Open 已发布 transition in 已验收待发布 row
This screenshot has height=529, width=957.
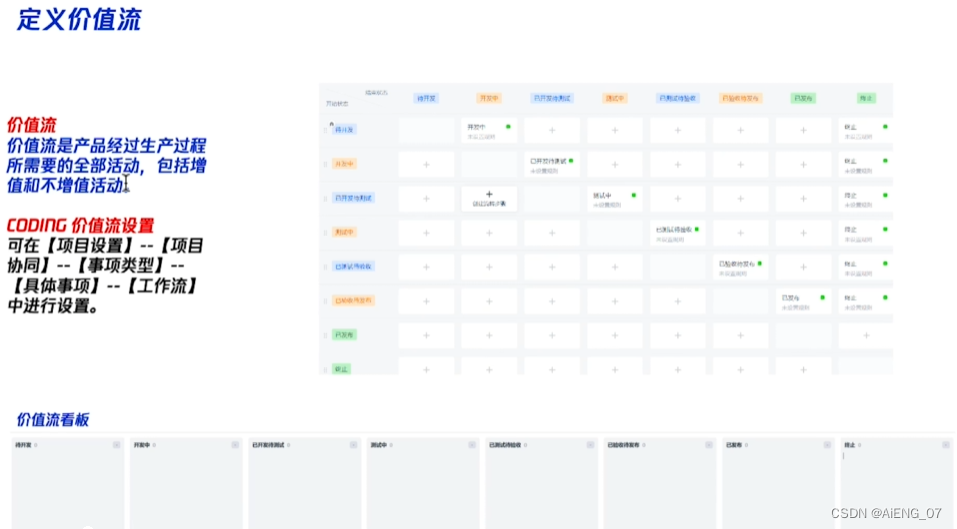coord(803,301)
